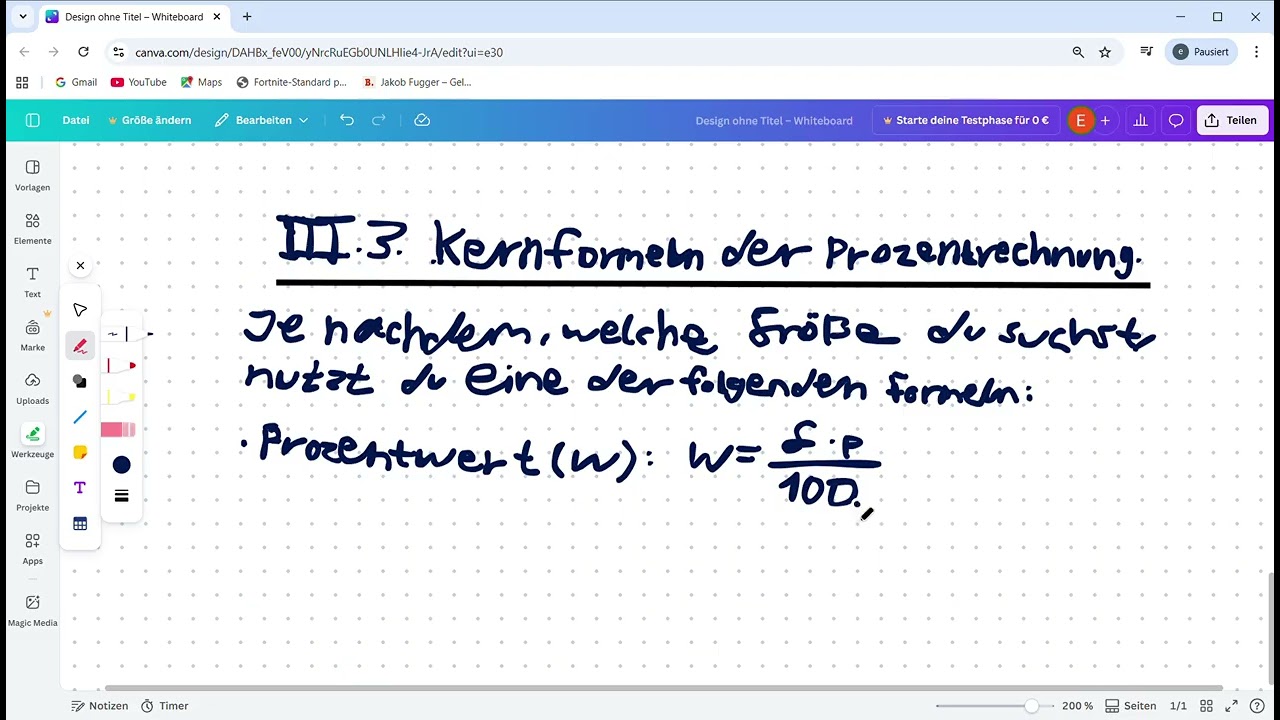This screenshot has width=1280, height=720.
Task: Open browser zoom magnifier icon
Action: pyautogui.click(x=1078, y=52)
